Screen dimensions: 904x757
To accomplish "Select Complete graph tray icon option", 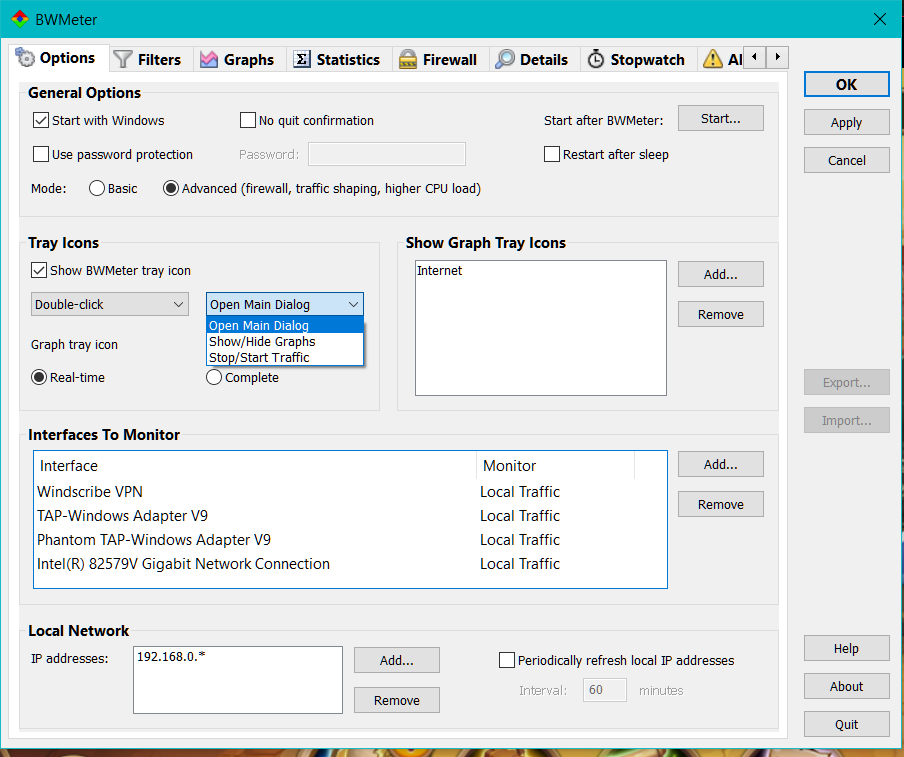I will (214, 378).
